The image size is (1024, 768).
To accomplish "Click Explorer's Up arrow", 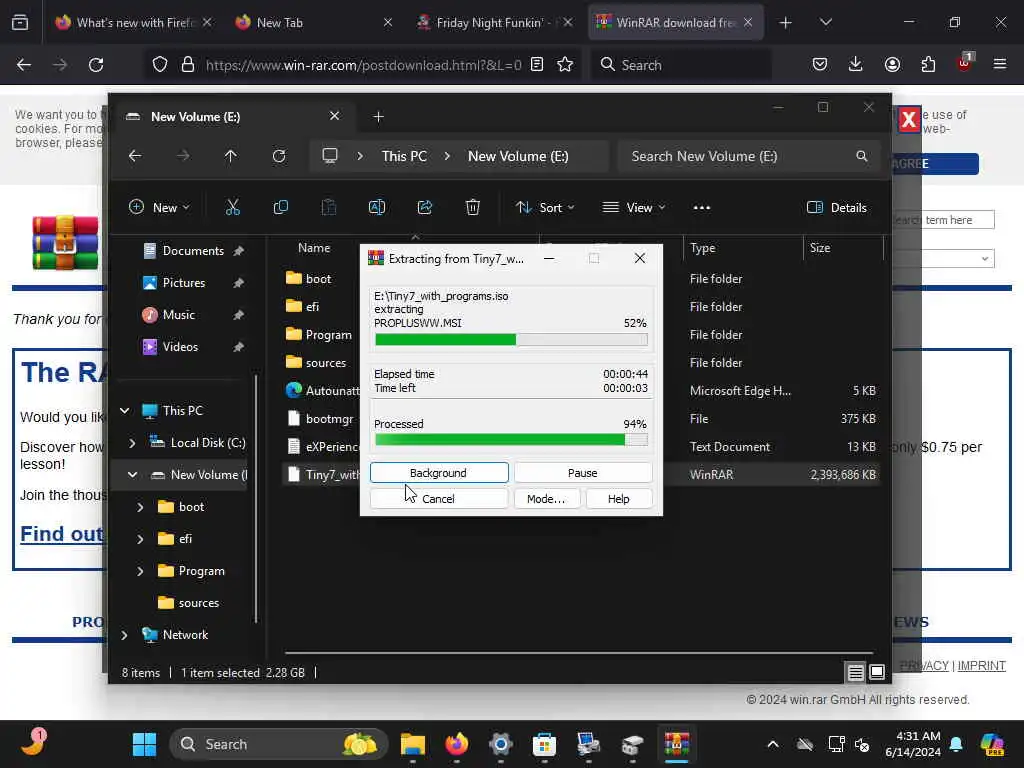I will tap(231, 156).
